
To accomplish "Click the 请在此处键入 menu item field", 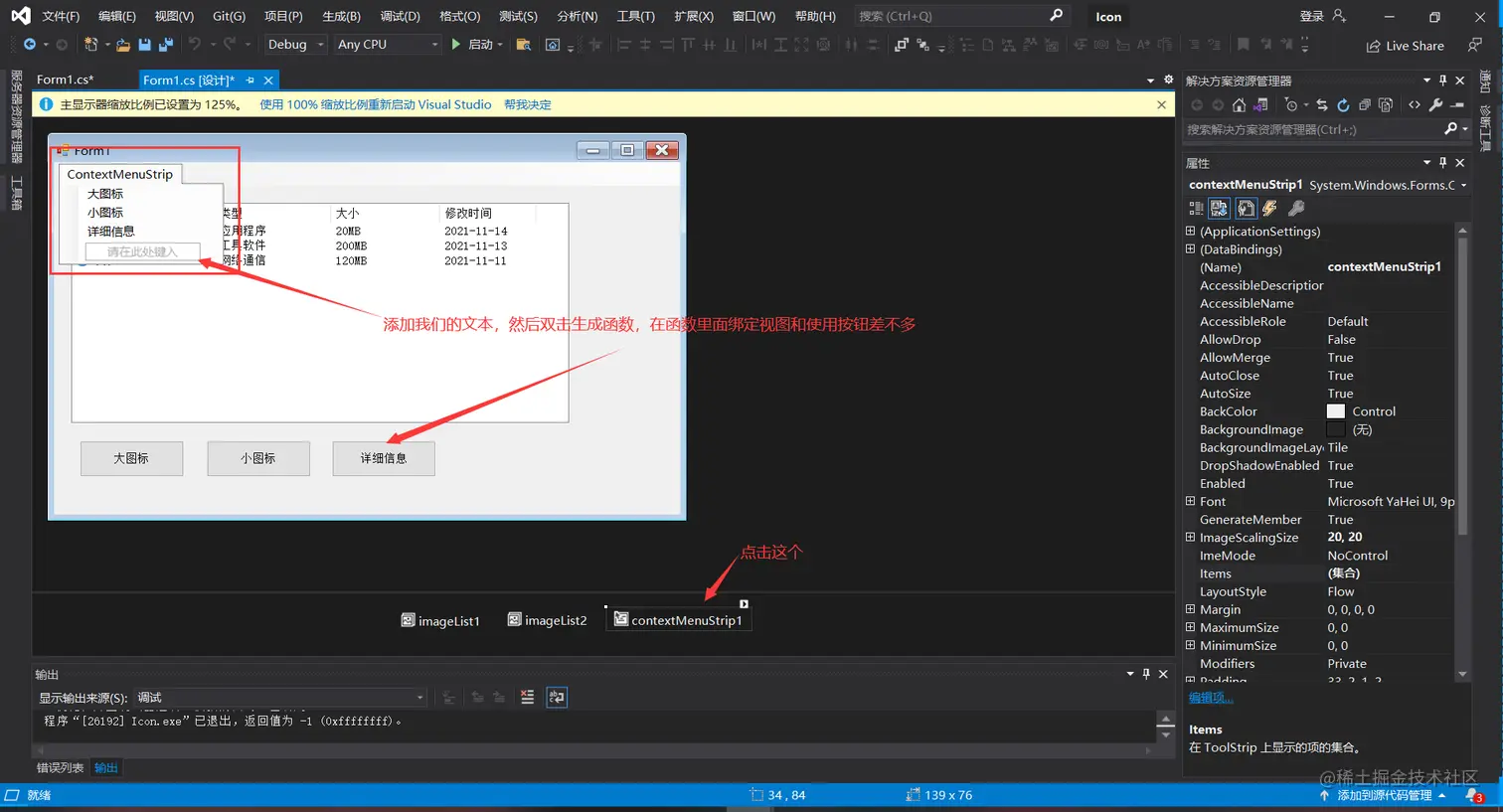I will tap(142, 251).
